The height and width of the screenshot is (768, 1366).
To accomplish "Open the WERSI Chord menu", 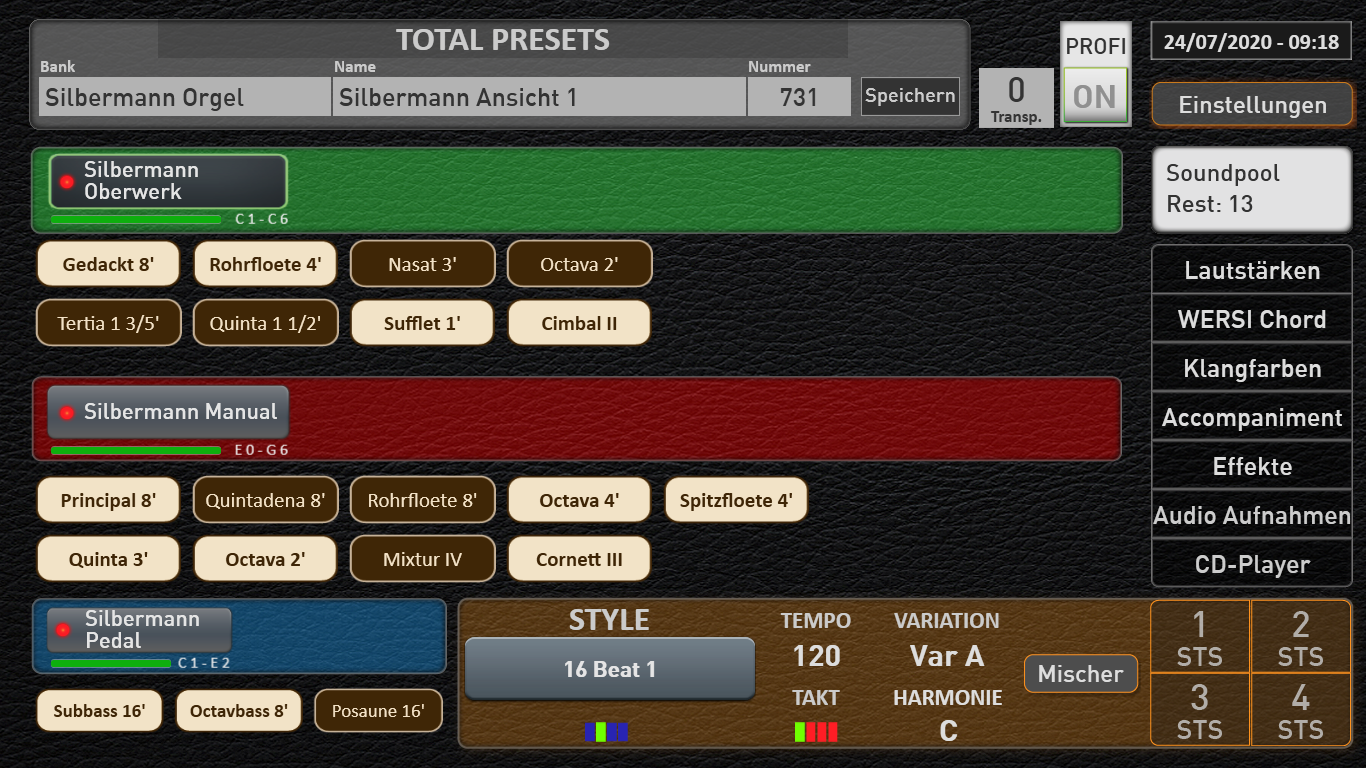I will coord(1252,320).
